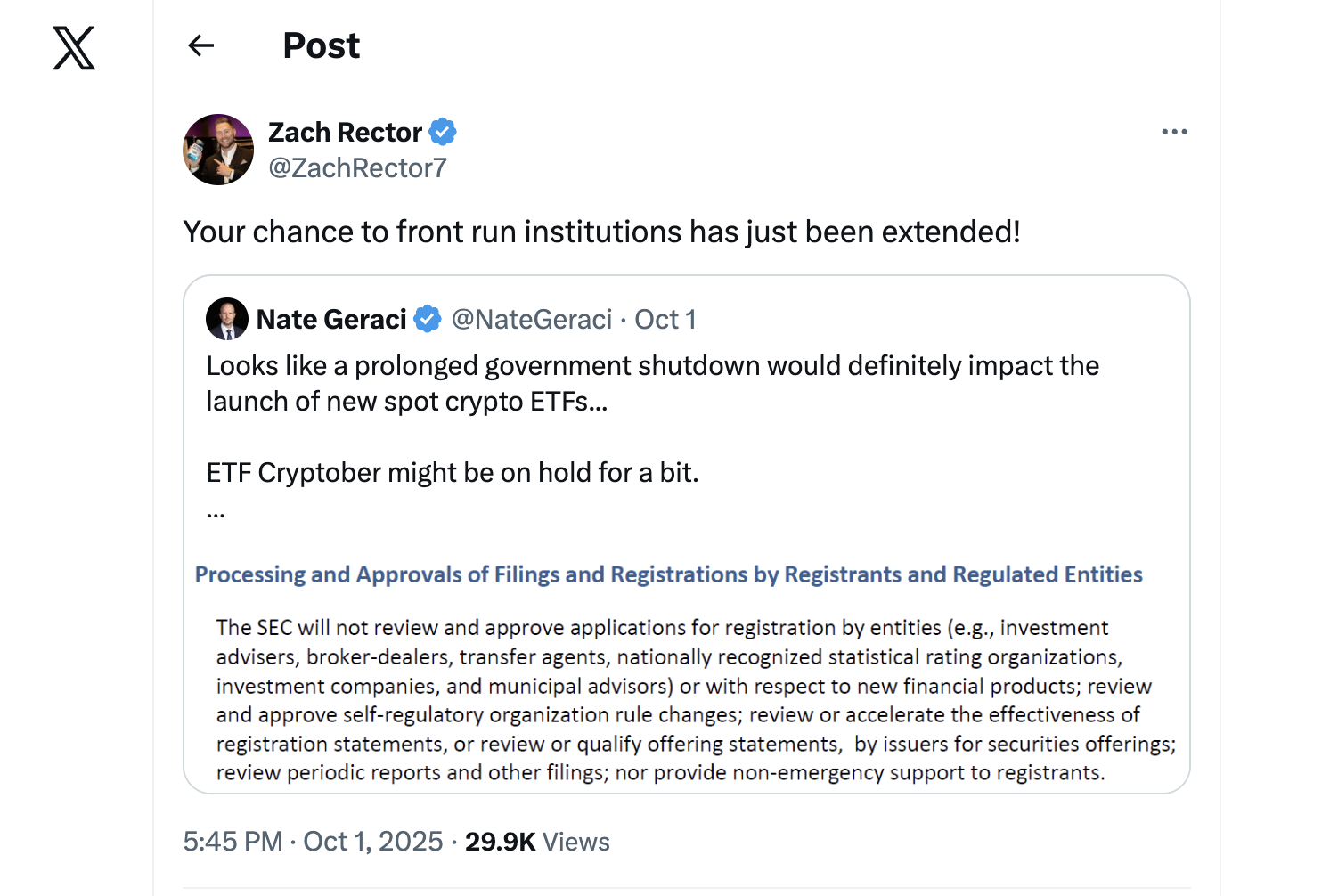Viewport: 1338px width, 896px height.
Task: Open the three-dot more options menu
Action: [1174, 132]
